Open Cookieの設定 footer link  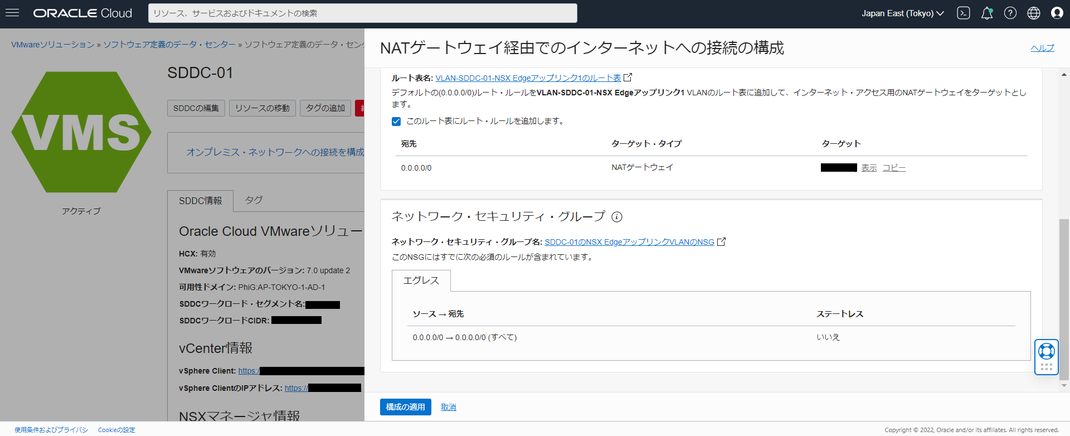tap(116, 430)
